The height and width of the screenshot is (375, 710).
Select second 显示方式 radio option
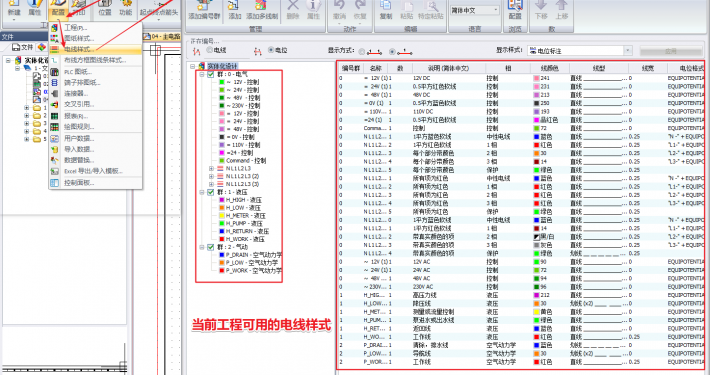coord(392,52)
